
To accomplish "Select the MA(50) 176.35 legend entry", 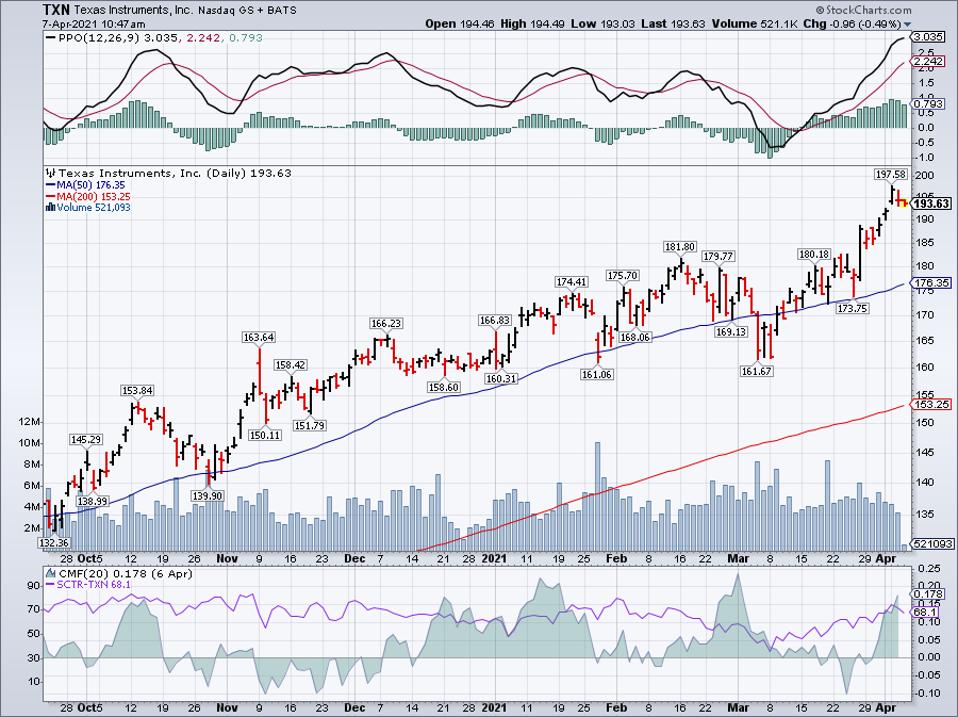I will click(86, 185).
